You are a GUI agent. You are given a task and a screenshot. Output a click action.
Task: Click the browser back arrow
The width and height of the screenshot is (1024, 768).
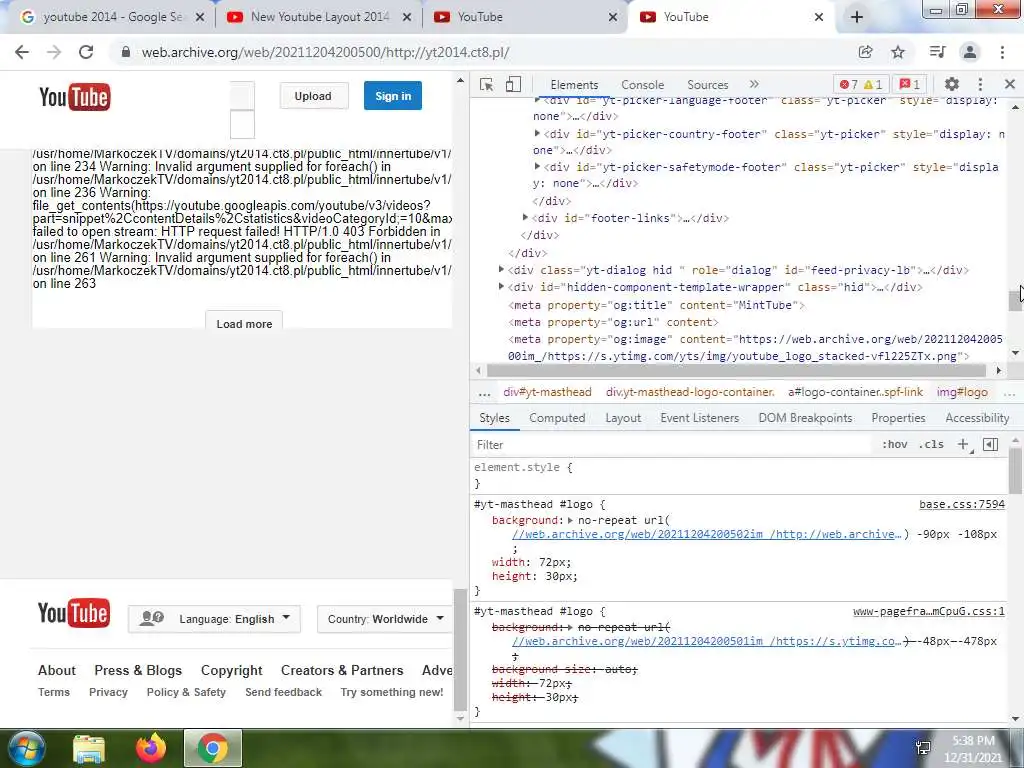(x=22, y=52)
